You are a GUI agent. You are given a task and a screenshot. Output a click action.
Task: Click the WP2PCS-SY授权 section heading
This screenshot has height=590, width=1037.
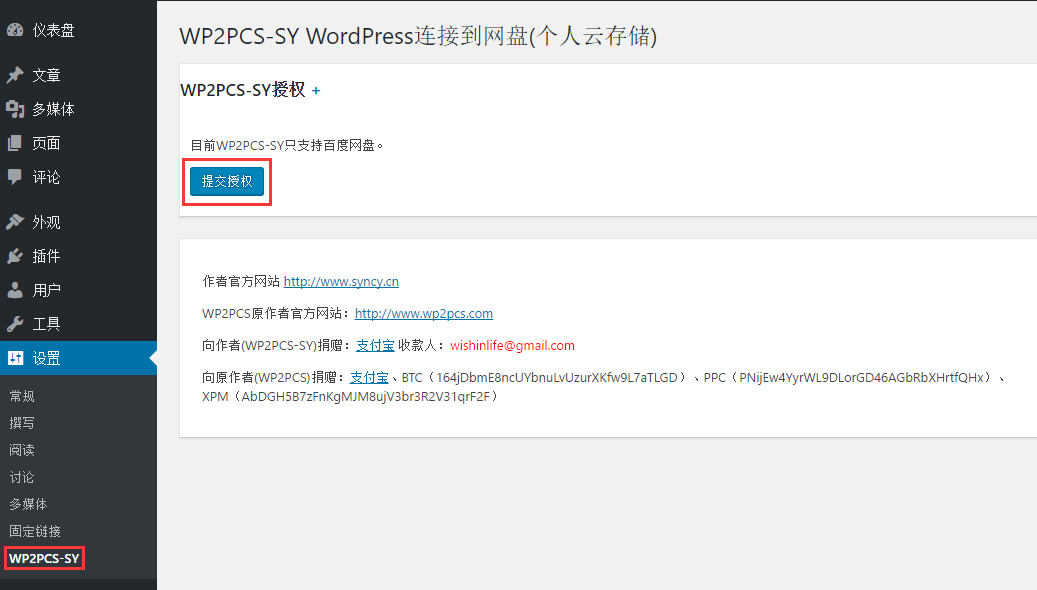pos(243,90)
